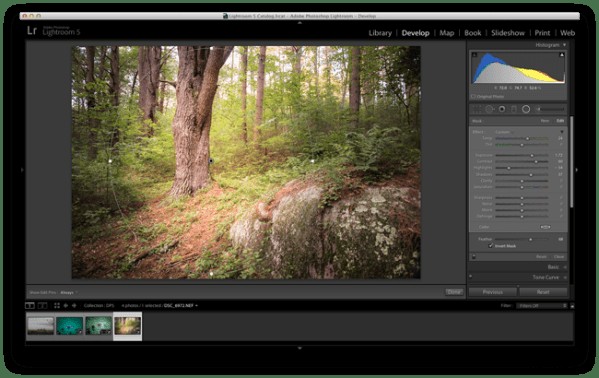Toggle the Tone Curve panel on/off switch
This screenshot has height=378, width=599.
(x=471, y=277)
